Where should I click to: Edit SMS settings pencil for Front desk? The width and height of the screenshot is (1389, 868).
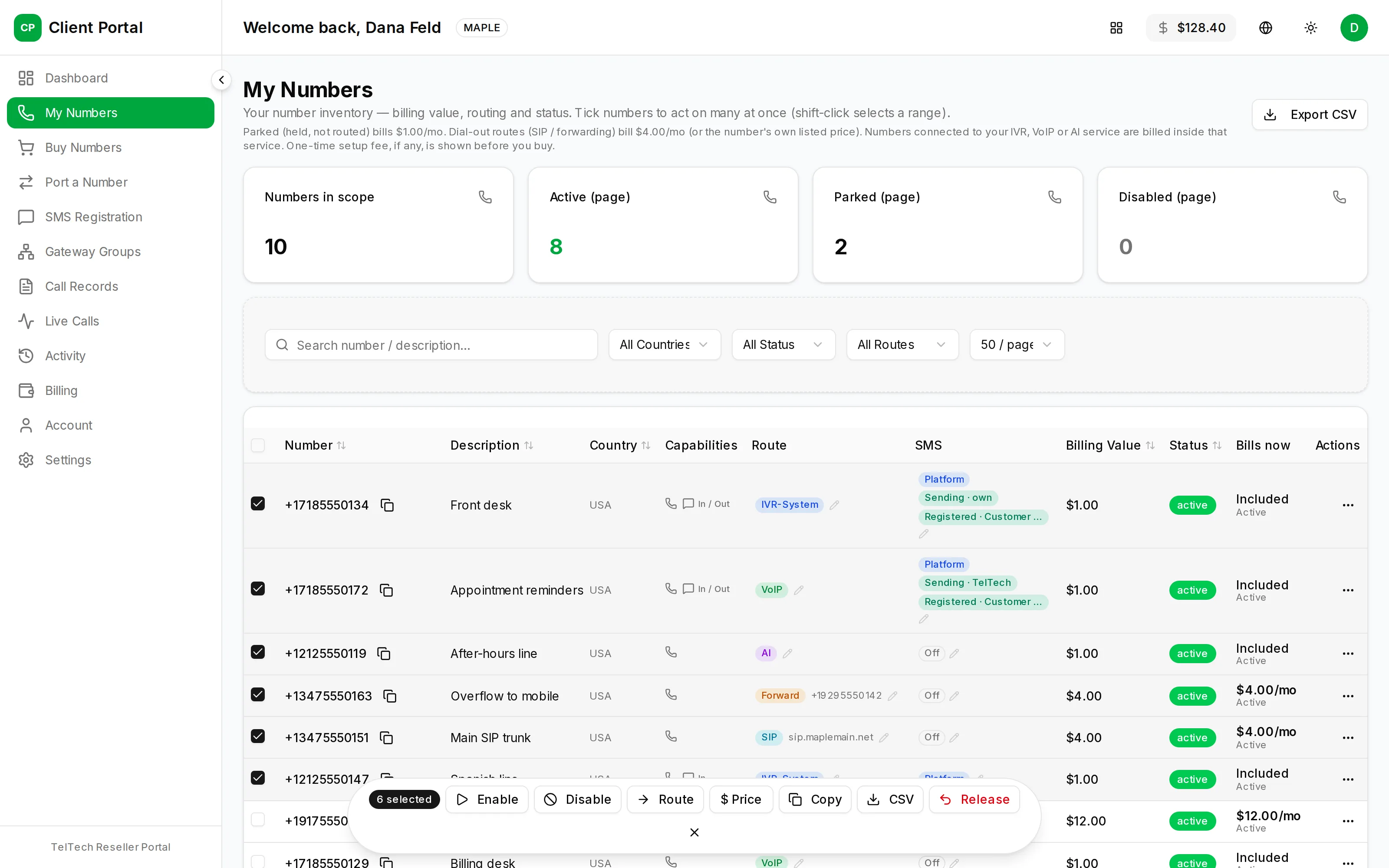coord(924,534)
